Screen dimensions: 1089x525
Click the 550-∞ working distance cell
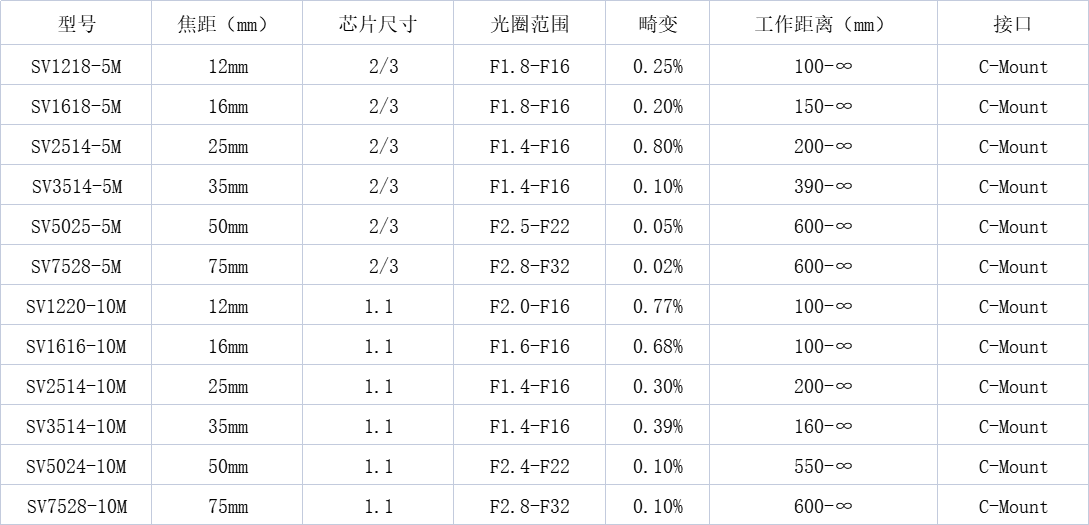click(x=824, y=466)
